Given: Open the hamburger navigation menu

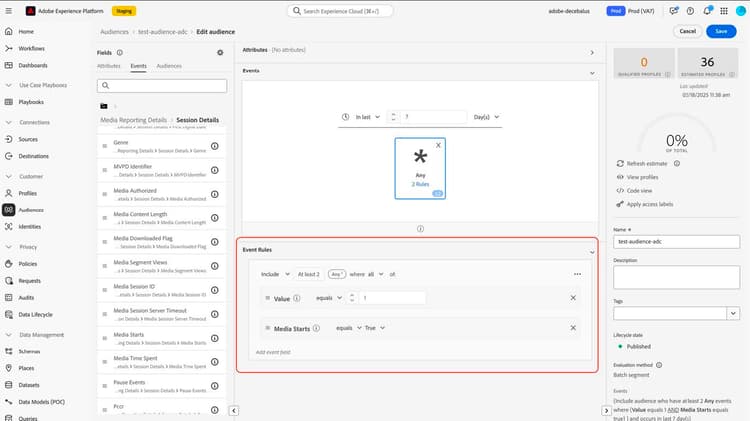Looking at the screenshot, I should tap(8, 11).
